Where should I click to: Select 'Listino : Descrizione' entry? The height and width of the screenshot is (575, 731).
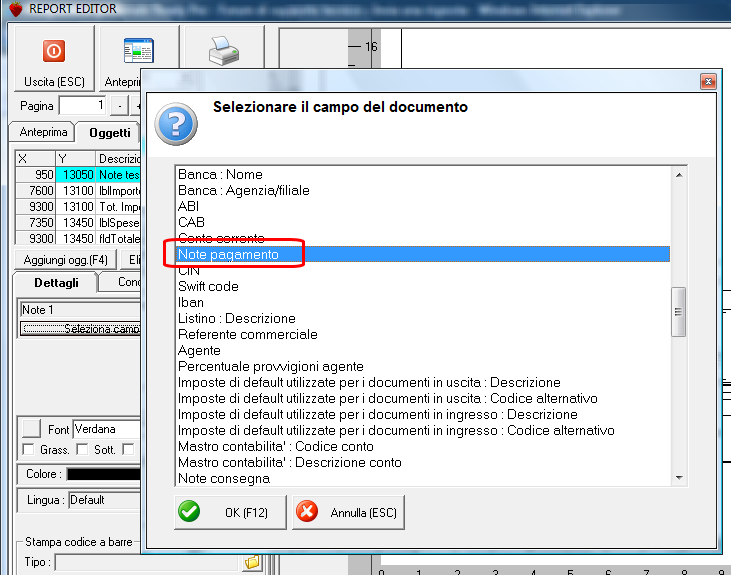[x=423, y=319]
